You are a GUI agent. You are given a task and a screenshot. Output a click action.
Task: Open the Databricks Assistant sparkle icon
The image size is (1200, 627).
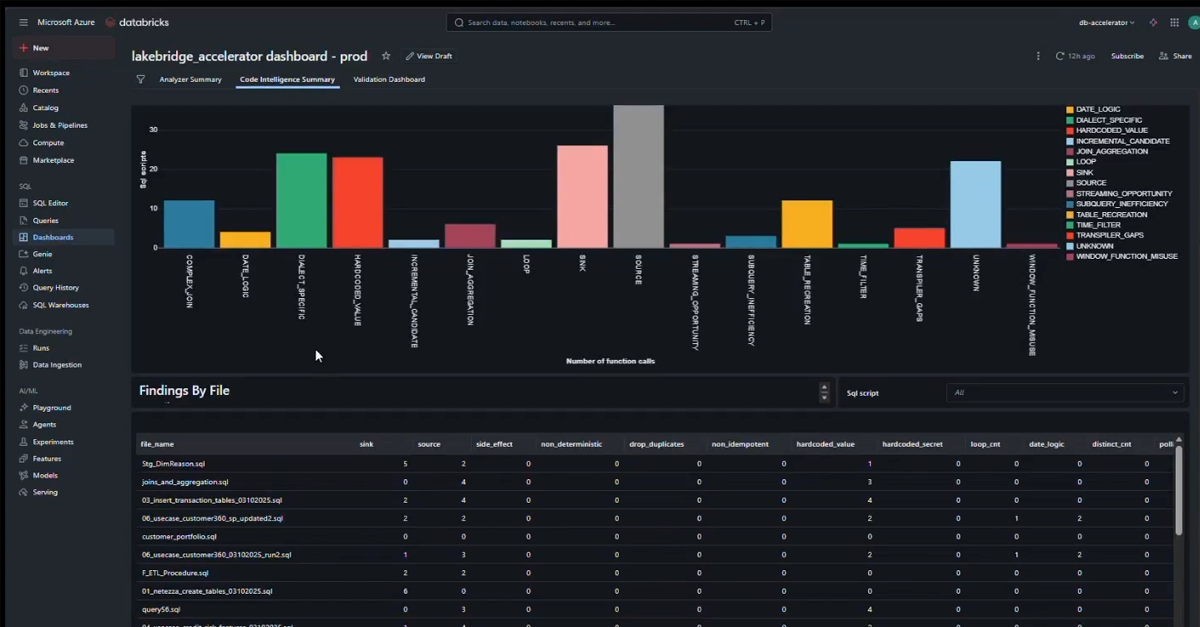tap(1153, 22)
